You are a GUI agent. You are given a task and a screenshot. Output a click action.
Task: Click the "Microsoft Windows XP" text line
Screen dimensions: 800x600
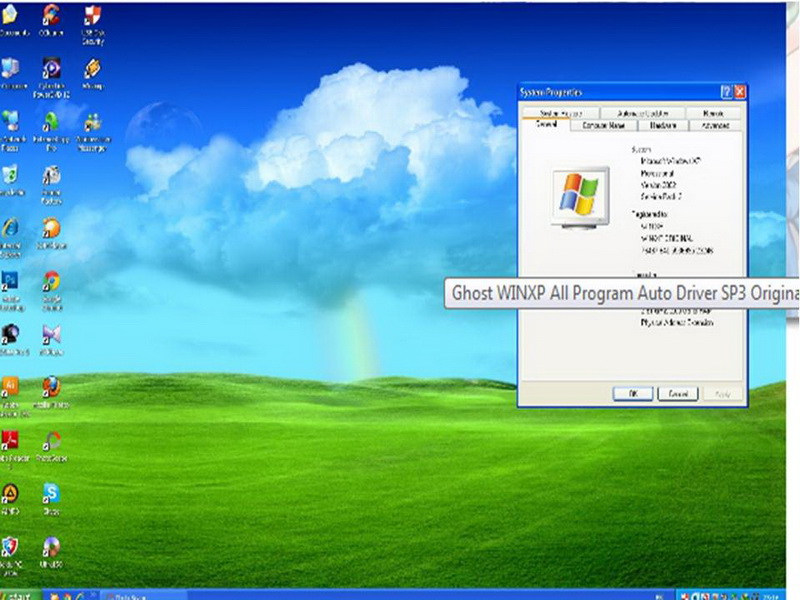pyautogui.click(x=671, y=161)
